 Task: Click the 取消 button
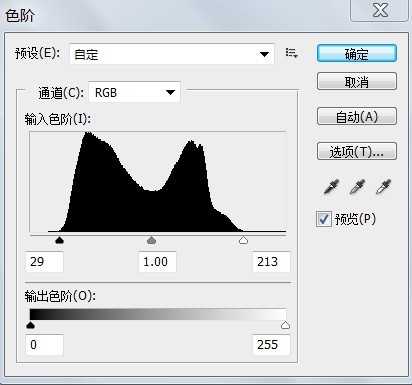[357, 81]
